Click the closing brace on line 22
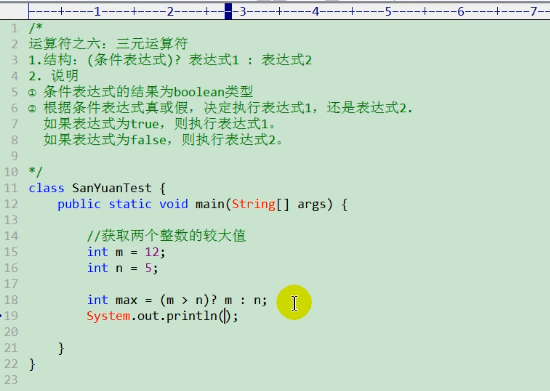 (x=32, y=364)
